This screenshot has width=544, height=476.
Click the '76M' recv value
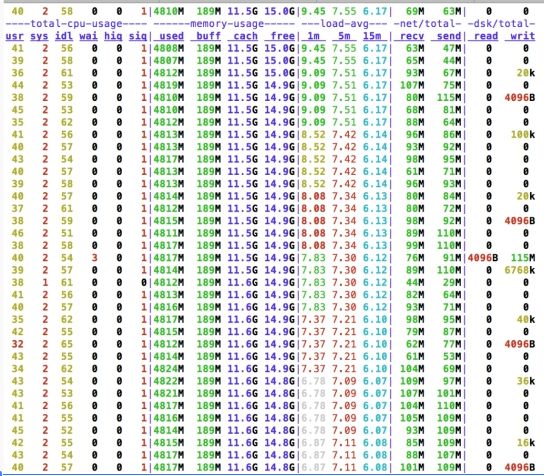pos(415,258)
